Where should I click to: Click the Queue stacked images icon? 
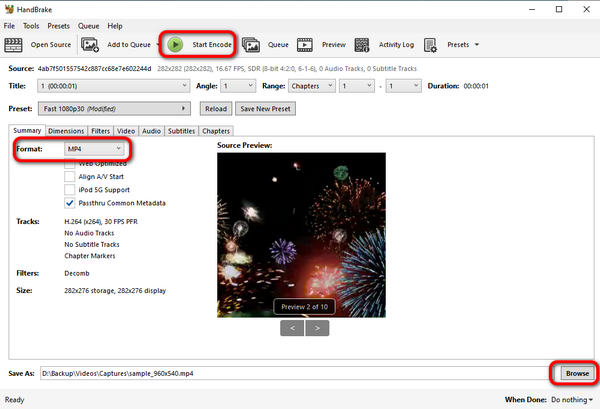(x=251, y=45)
